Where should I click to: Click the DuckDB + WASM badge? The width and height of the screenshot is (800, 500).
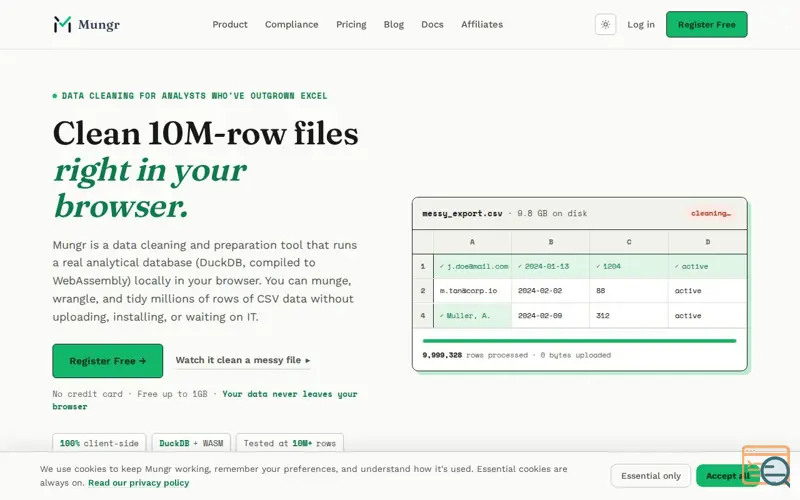[191, 443]
